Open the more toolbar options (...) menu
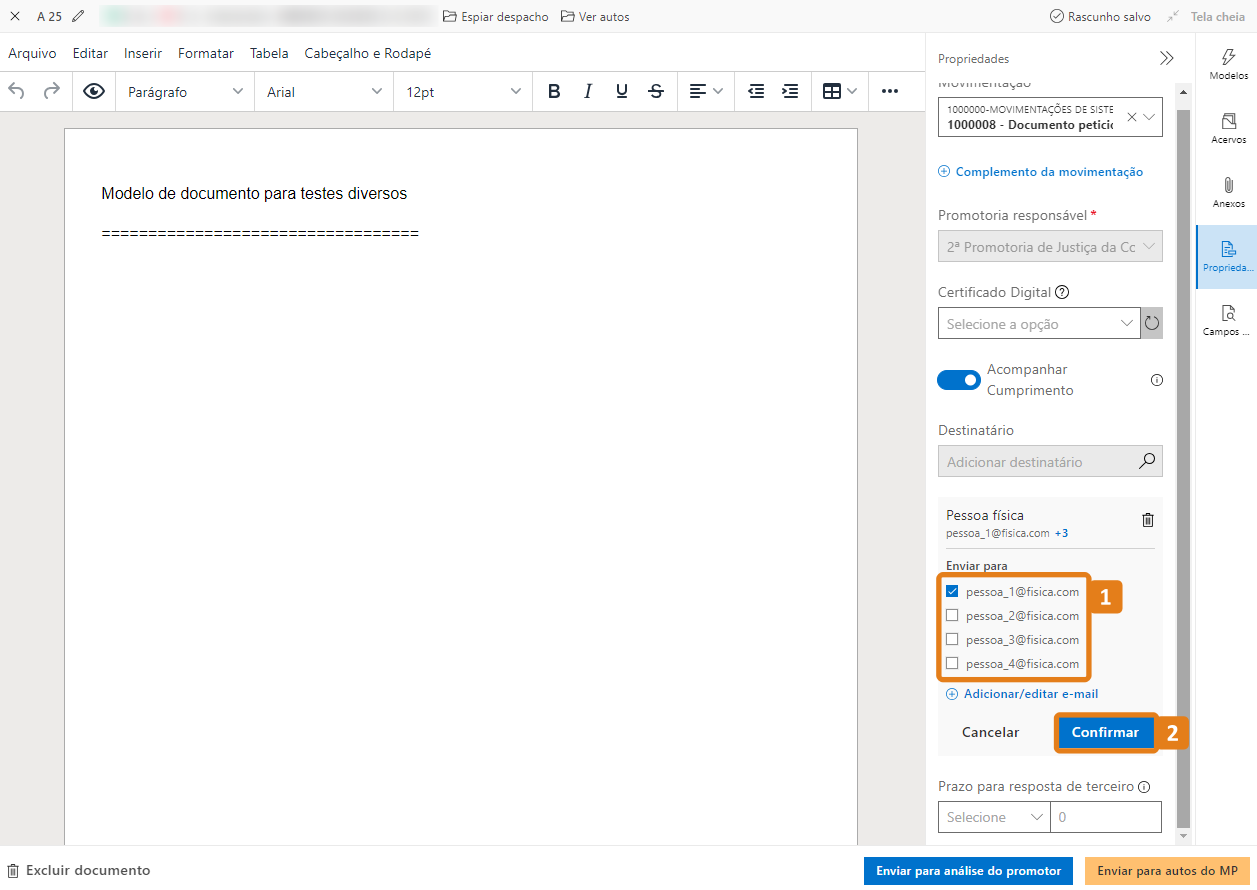 pos(890,91)
